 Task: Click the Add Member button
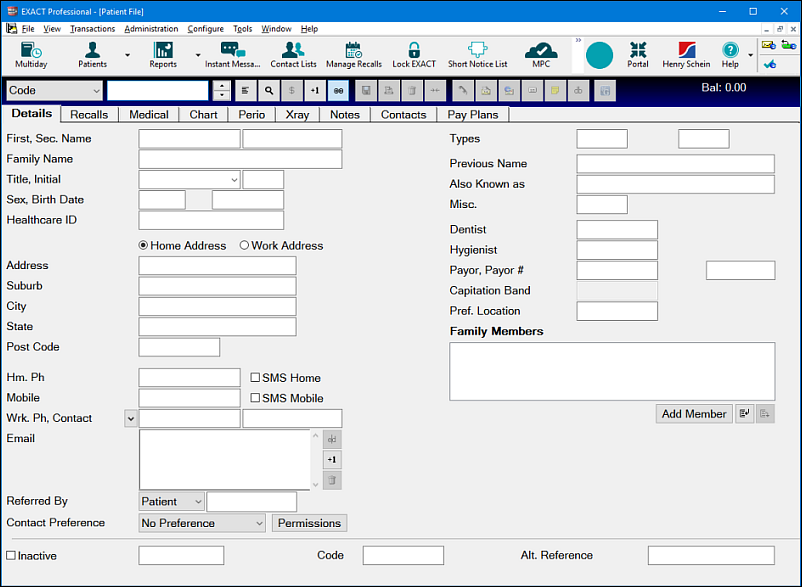[x=694, y=414]
